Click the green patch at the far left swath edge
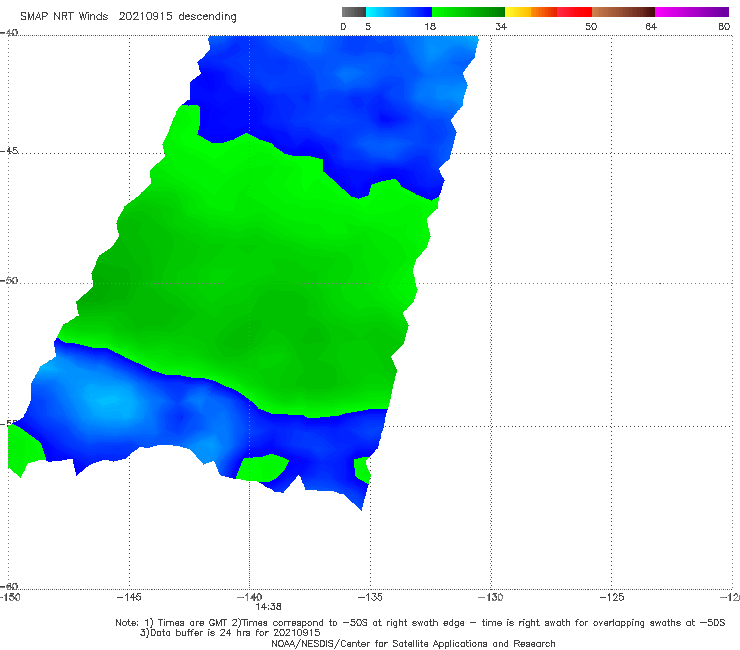This screenshot has width=740, height=650. point(25,449)
